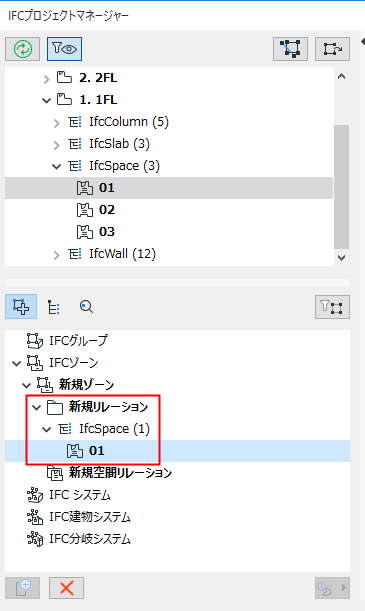Select the IFC分岐システム item
This screenshot has width=365, height=611.
90,539
